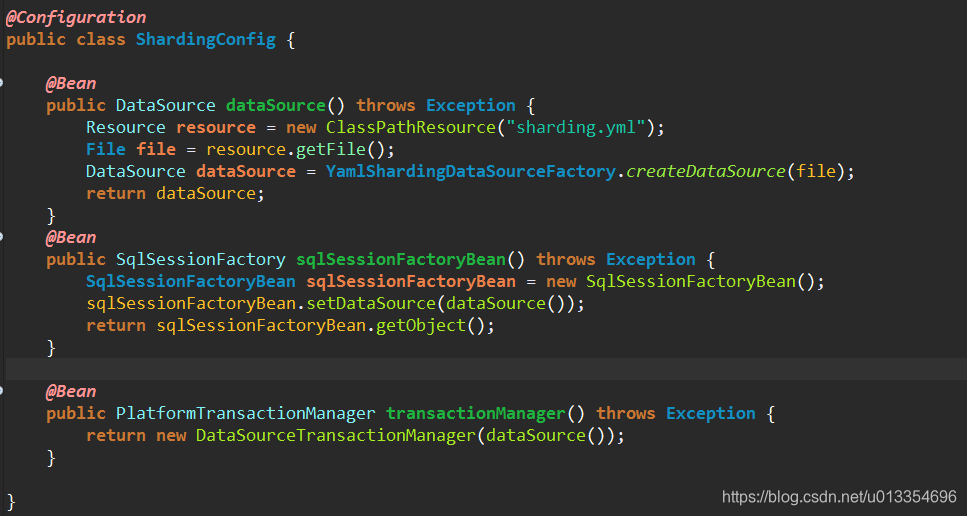Screen dimensions: 967x516
Task: Click the "class" keyword in the declaration
Action: (101, 40)
